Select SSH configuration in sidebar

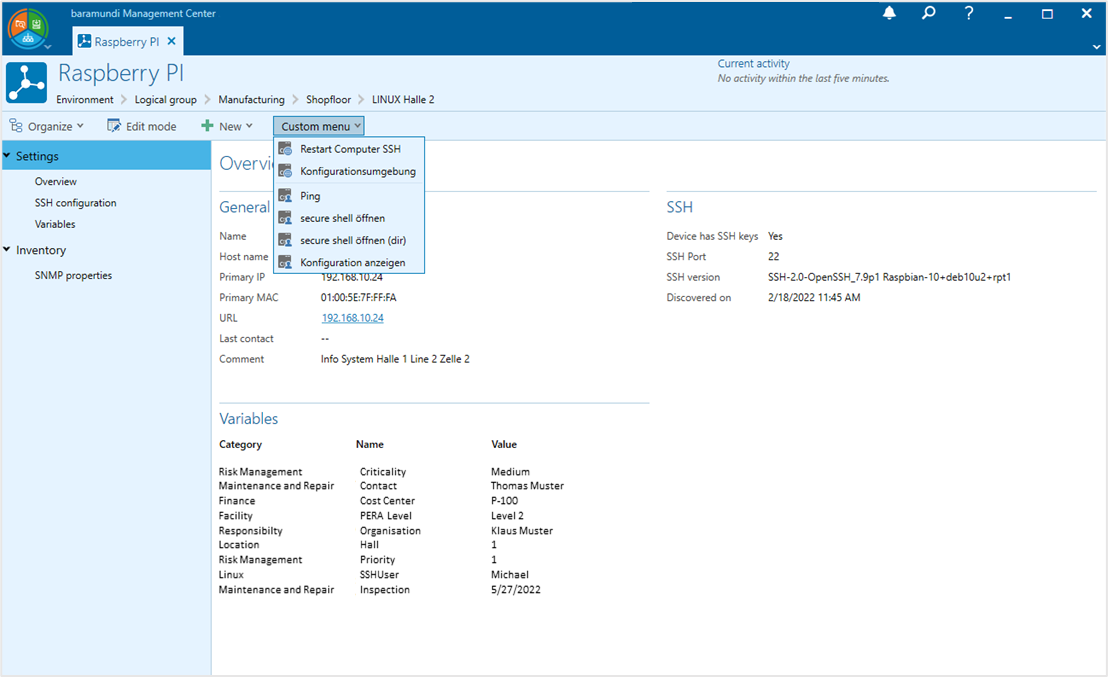[76, 203]
